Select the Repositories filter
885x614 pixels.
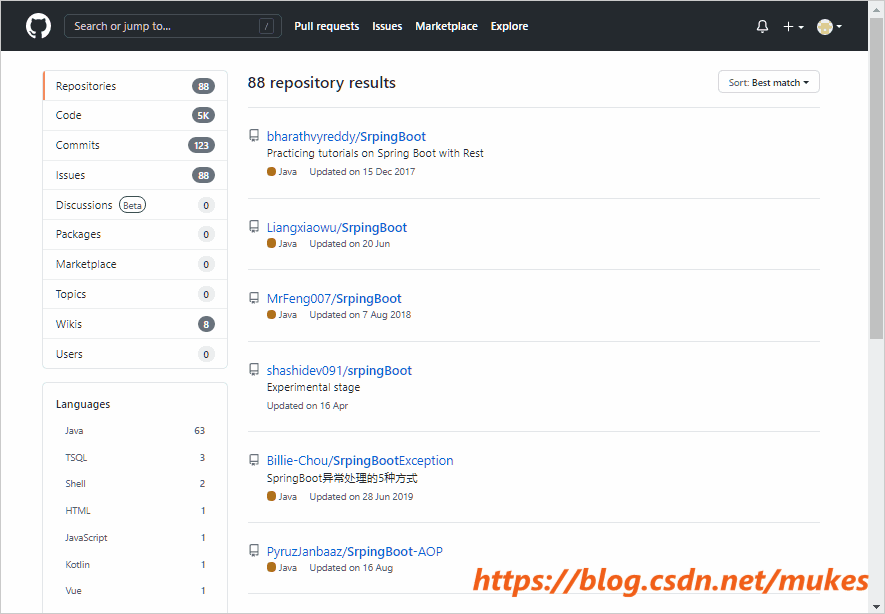pyautogui.click(x=135, y=86)
